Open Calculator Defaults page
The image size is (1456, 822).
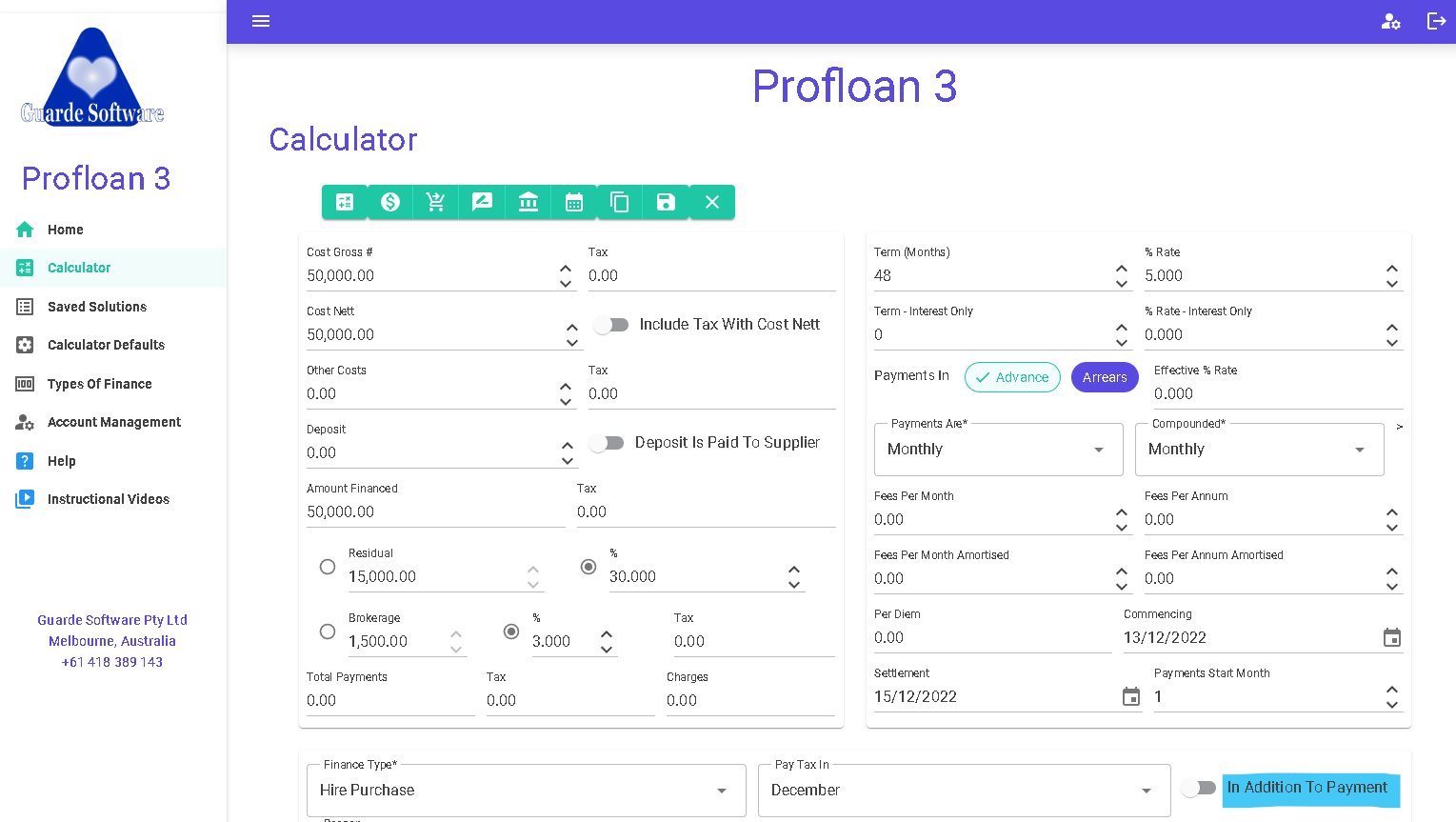point(113,345)
